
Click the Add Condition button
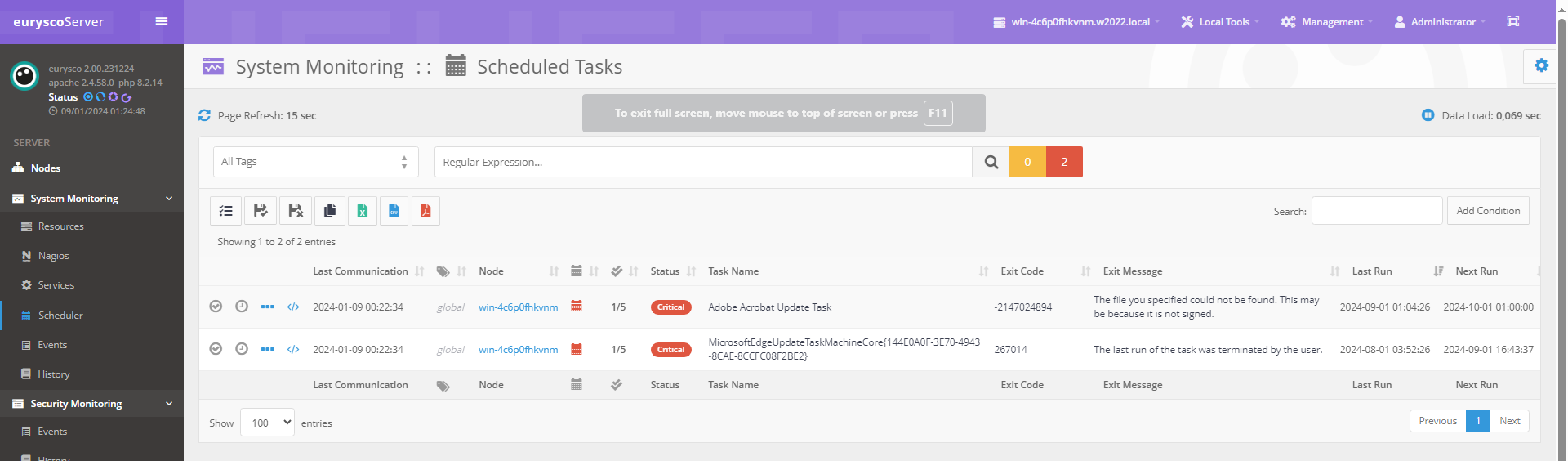1488,211
